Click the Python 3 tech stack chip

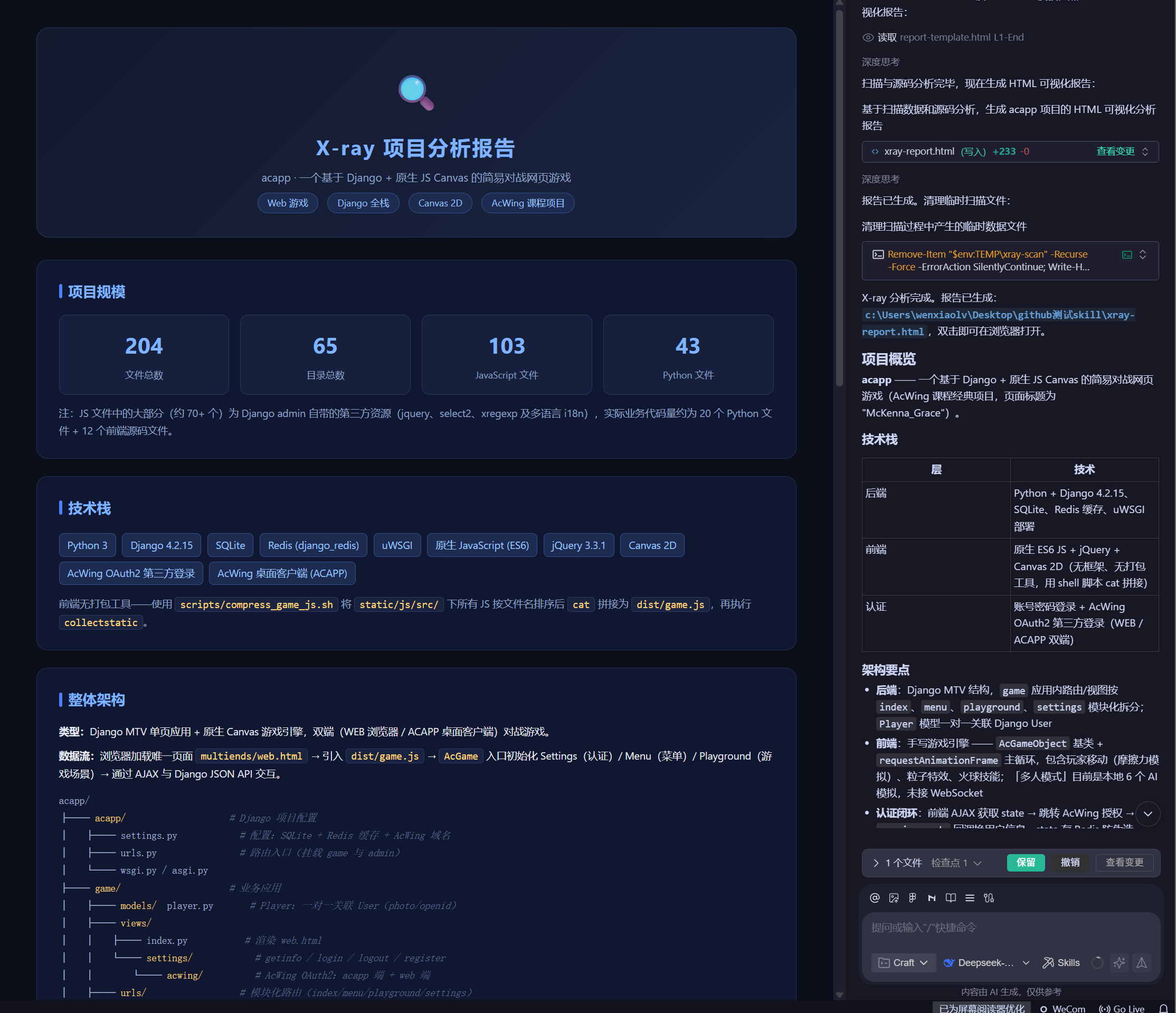click(88, 545)
